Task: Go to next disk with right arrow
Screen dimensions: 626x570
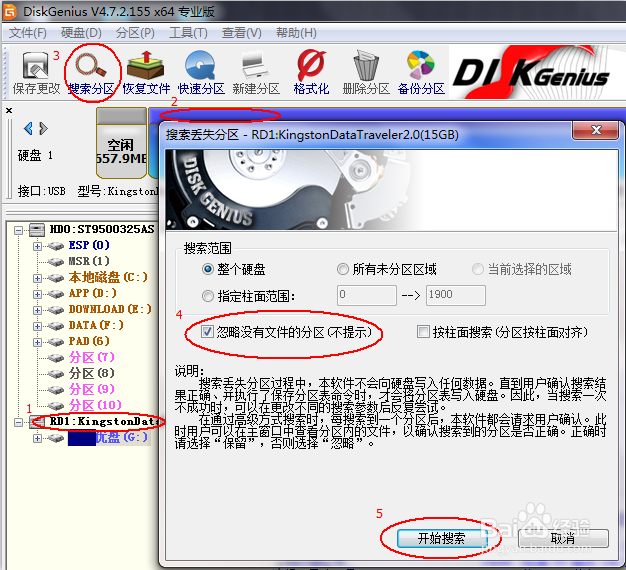Action: [44, 129]
